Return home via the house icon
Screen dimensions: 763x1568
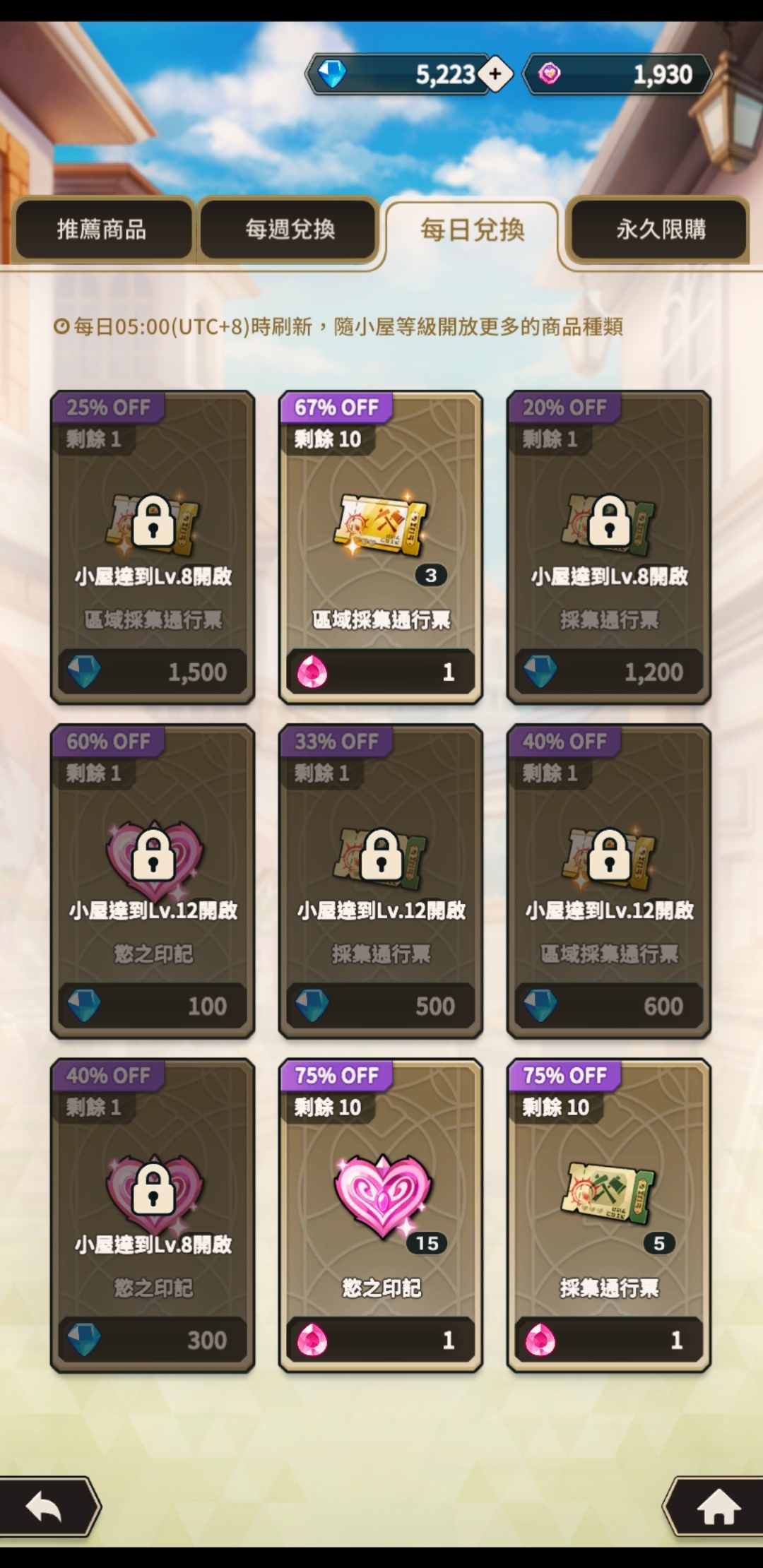(715, 1506)
